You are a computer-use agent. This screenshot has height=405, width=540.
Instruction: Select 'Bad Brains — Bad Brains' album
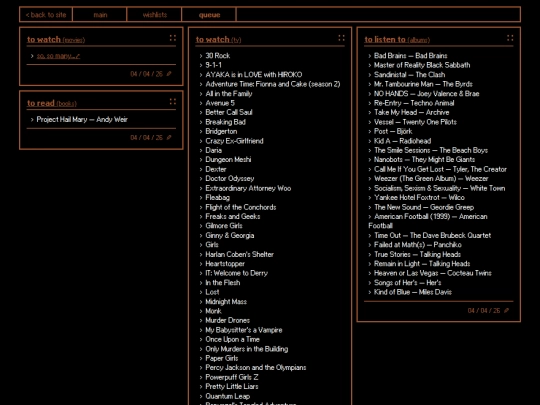pos(411,55)
